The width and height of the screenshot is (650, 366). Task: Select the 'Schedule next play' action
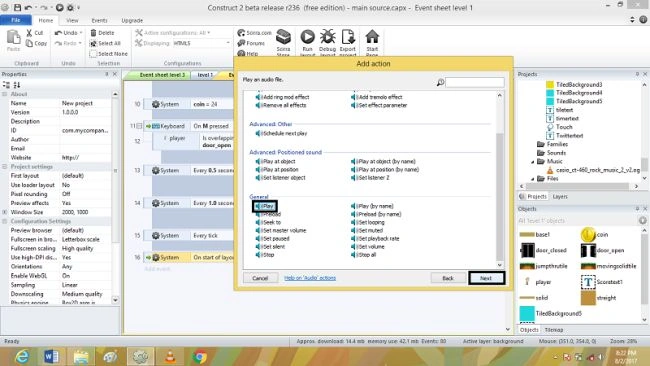point(281,133)
